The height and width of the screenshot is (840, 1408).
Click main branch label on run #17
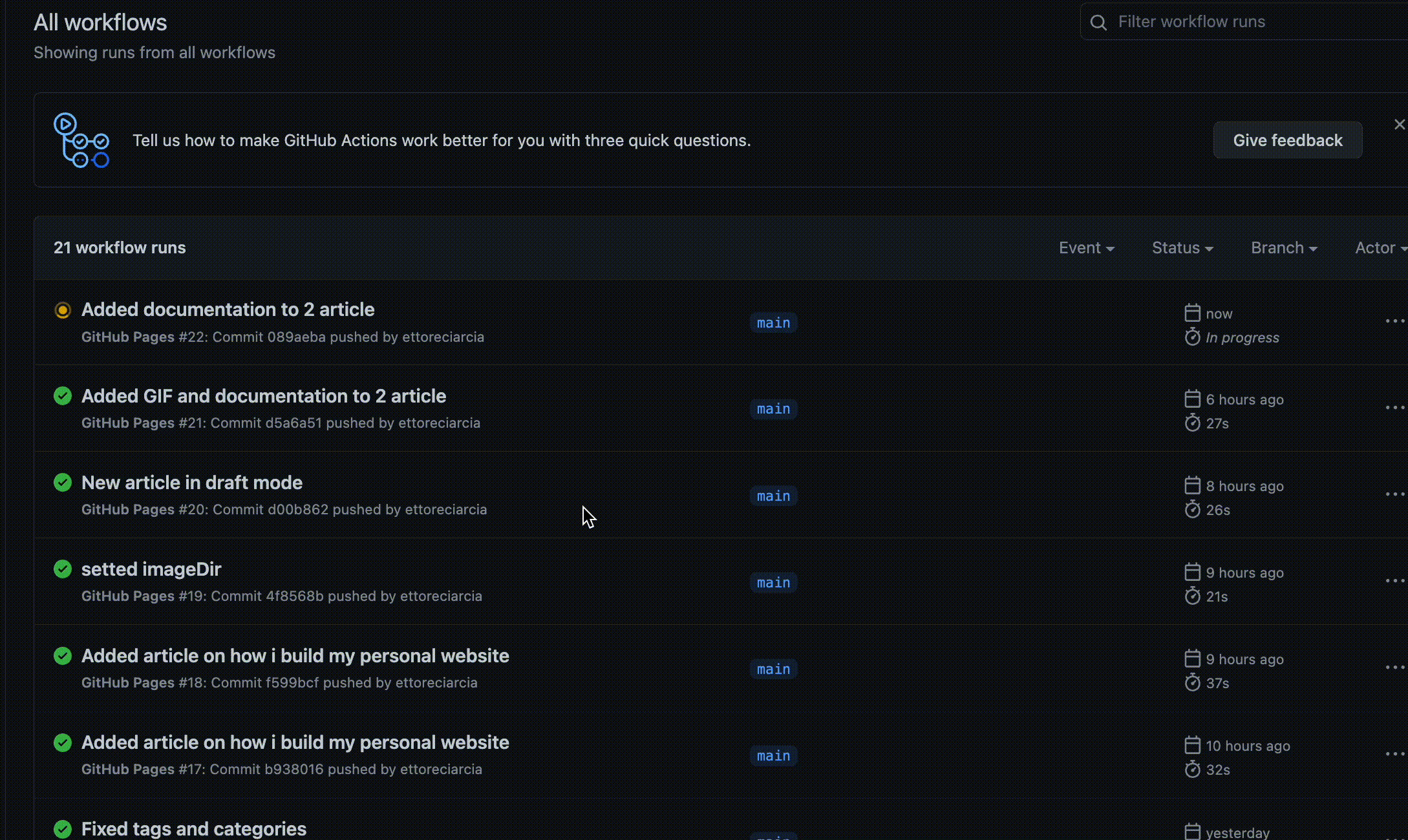click(774, 755)
